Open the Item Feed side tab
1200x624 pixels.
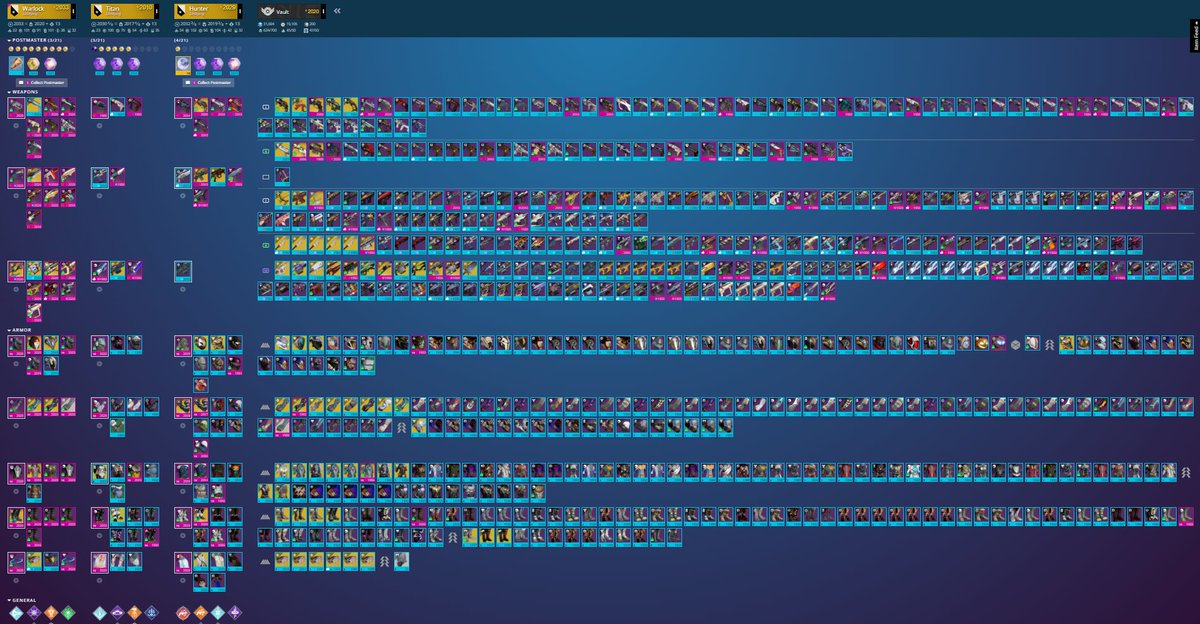coord(1195,38)
